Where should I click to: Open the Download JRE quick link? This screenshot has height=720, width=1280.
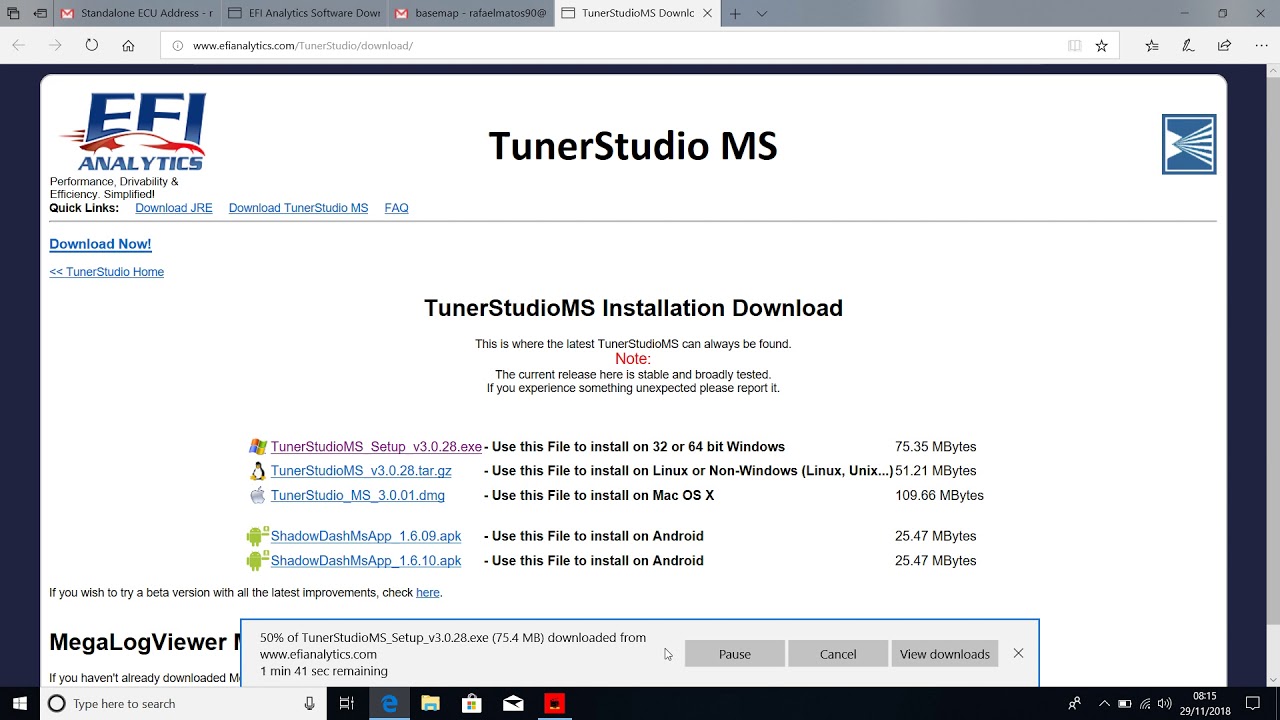[174, 208]
